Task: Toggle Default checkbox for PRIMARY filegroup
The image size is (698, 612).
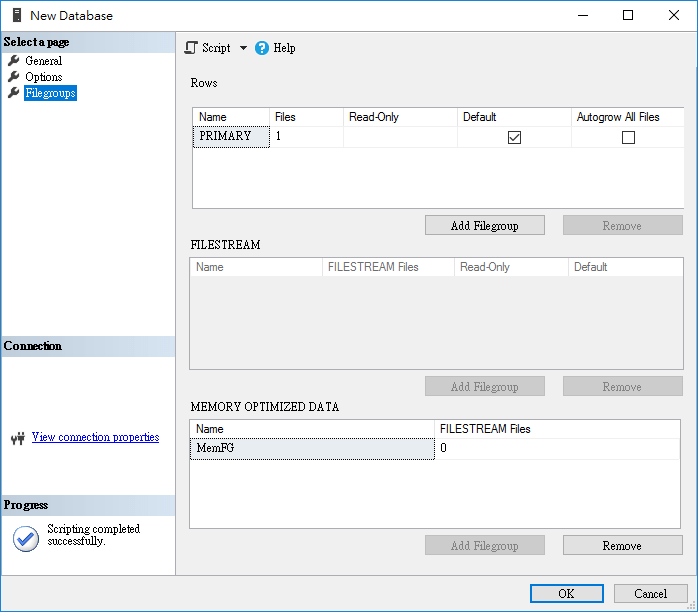Action: coord(514,138)
